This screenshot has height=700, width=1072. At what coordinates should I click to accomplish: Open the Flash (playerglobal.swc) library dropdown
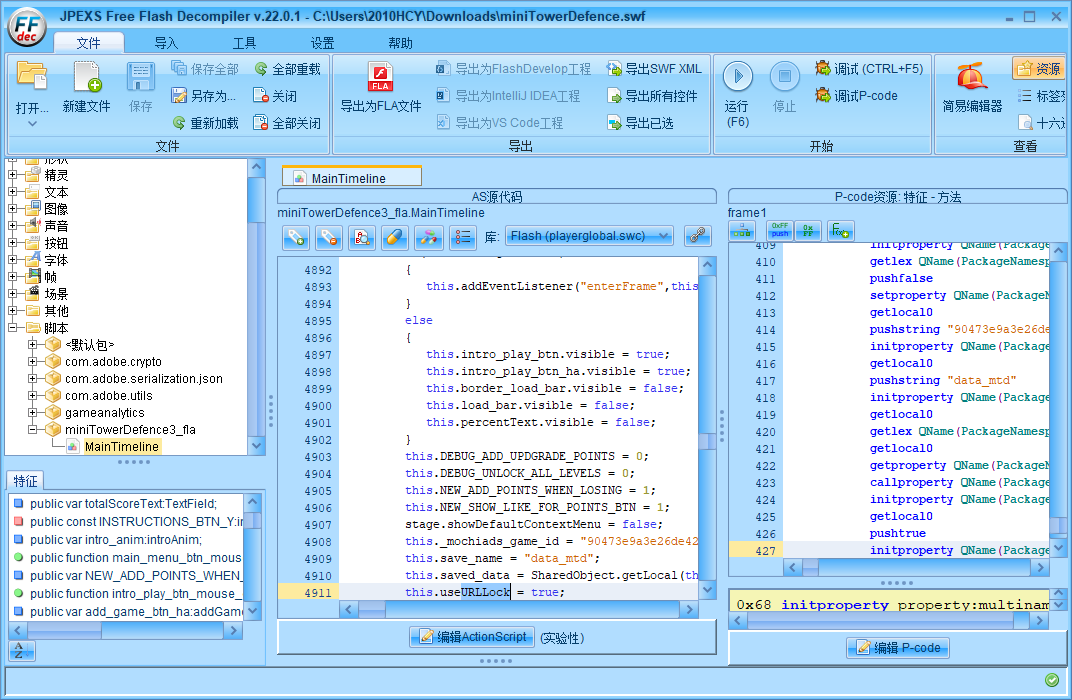coord(589,236)
